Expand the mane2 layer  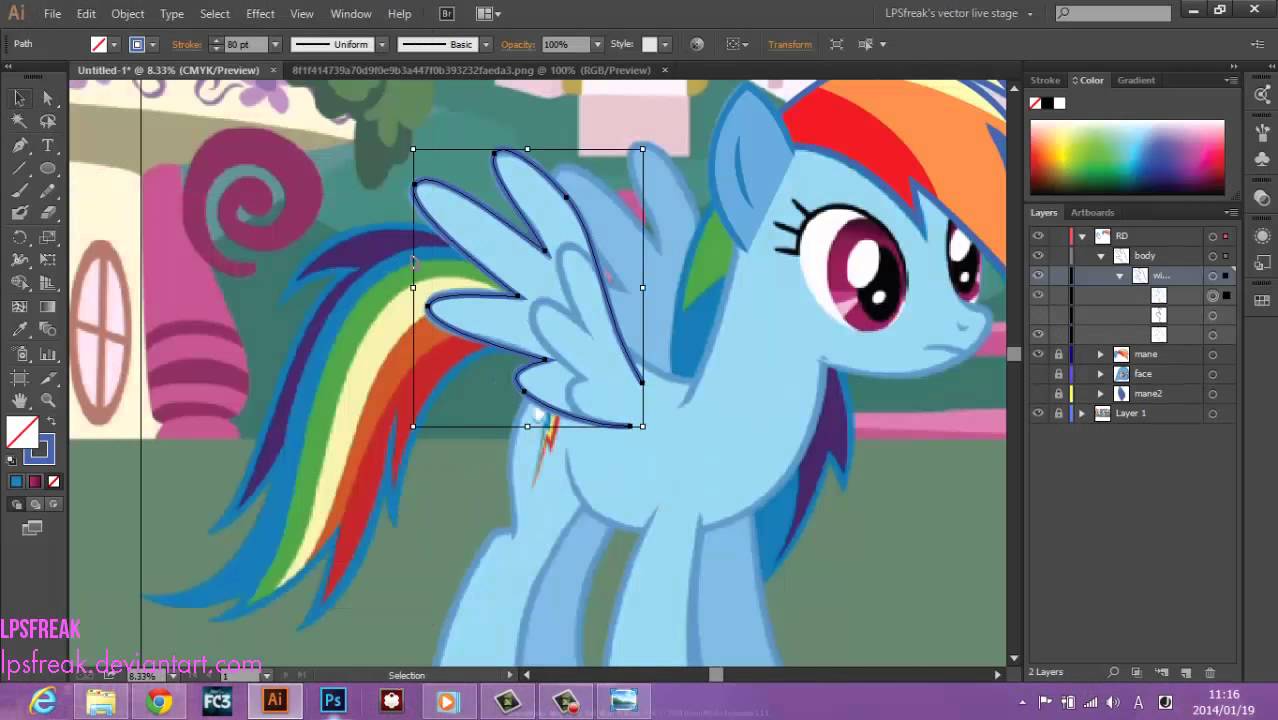(x=1101, y=393)
